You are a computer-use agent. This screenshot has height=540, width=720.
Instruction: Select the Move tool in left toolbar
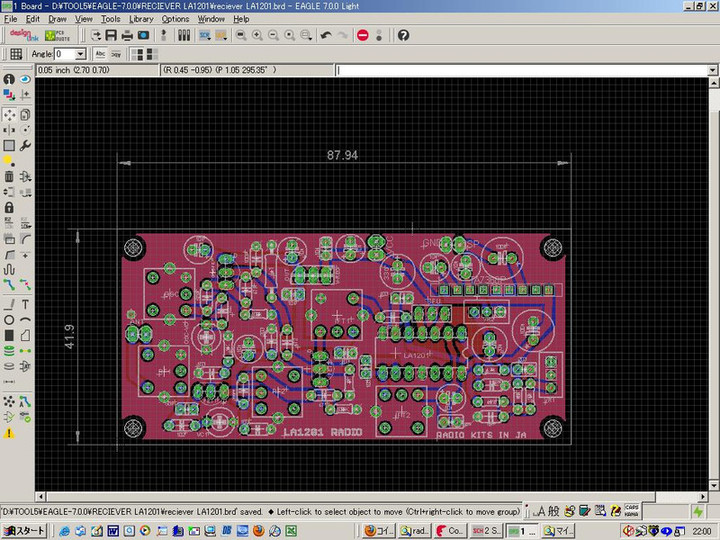9,113
